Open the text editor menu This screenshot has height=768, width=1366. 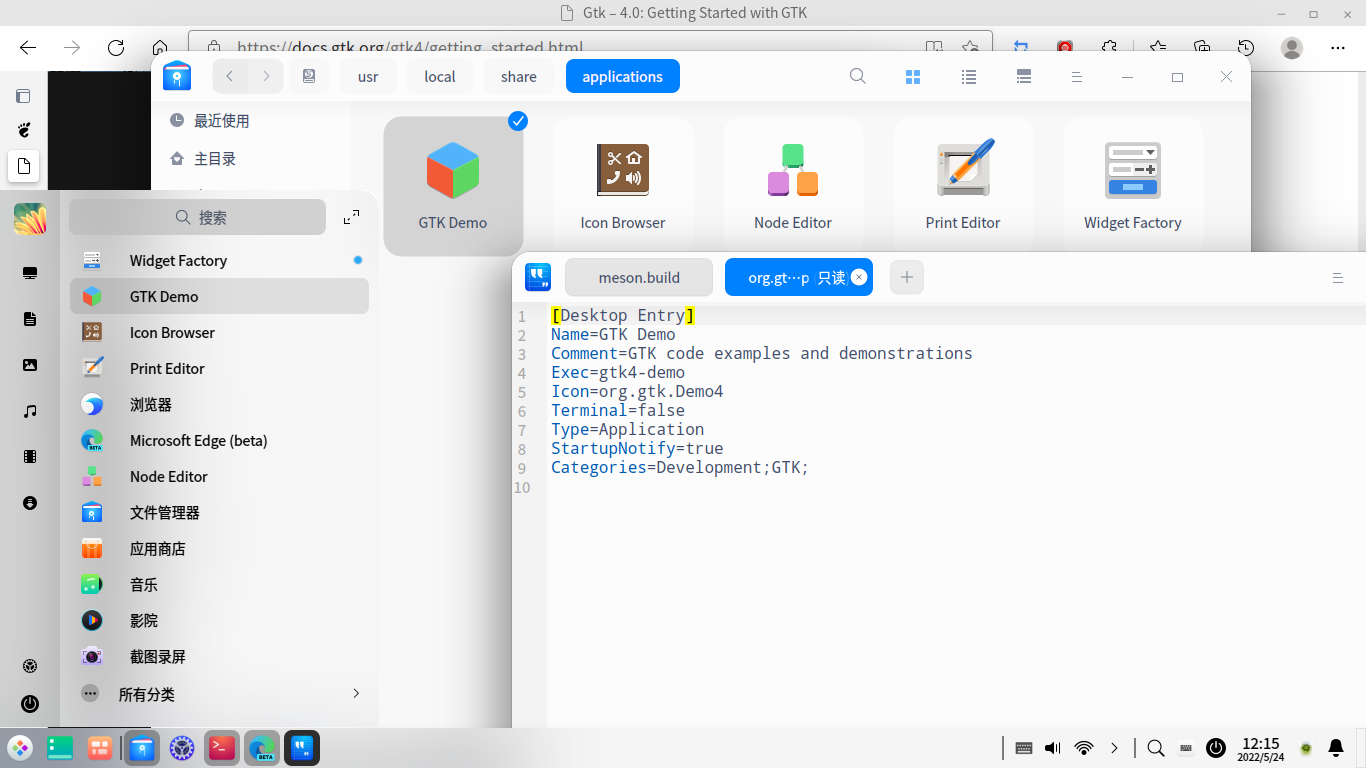click(x=1338, y=277)
